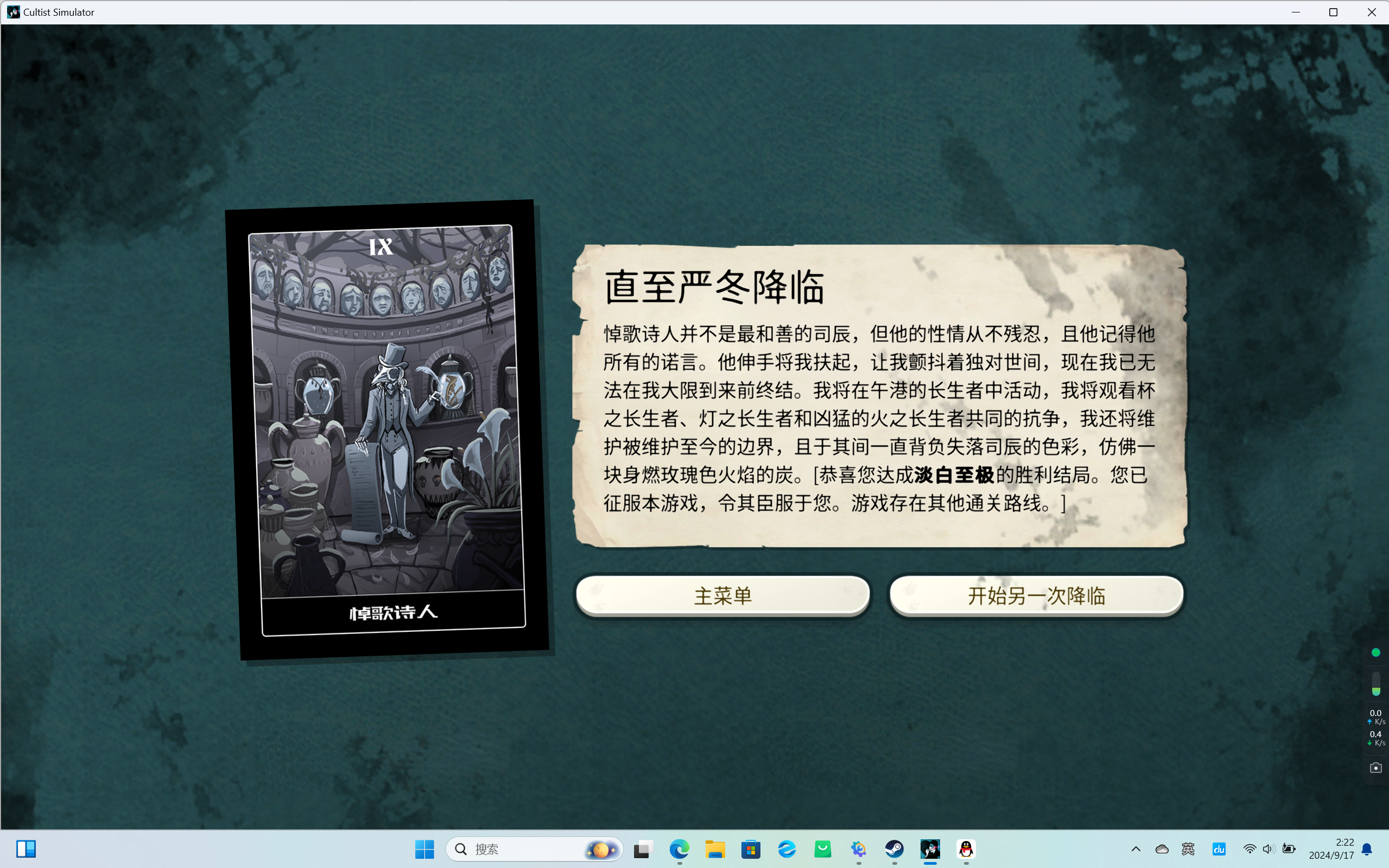The width and height of the screenshot is (1389, 868).
Task: Click the upload speed 0.0 K/s readout
Action: point(1376,717)
